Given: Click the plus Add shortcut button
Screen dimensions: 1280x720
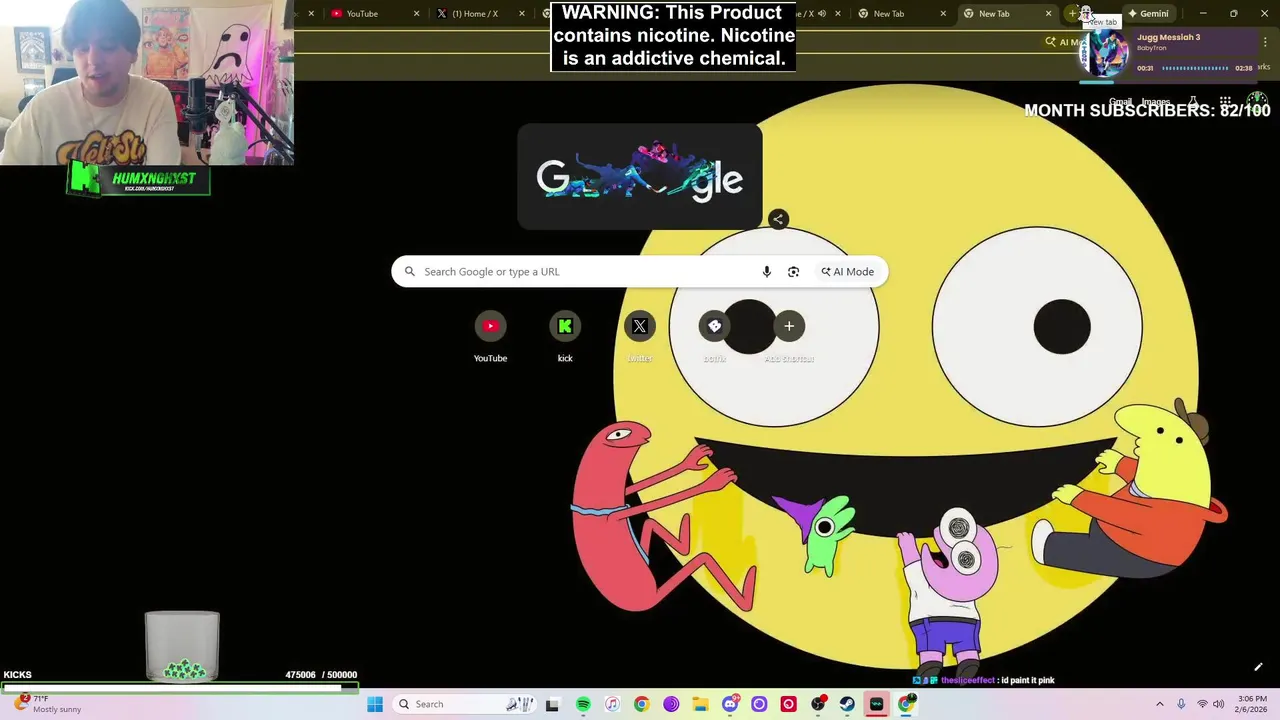Looking at the screenshot, I should 789,326.
